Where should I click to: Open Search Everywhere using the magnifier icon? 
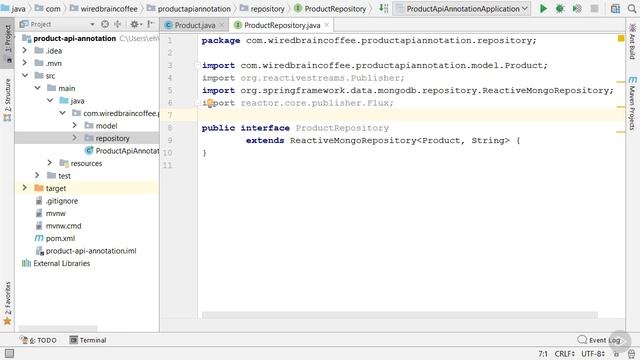pyautogui.click(x=632, y=9)
